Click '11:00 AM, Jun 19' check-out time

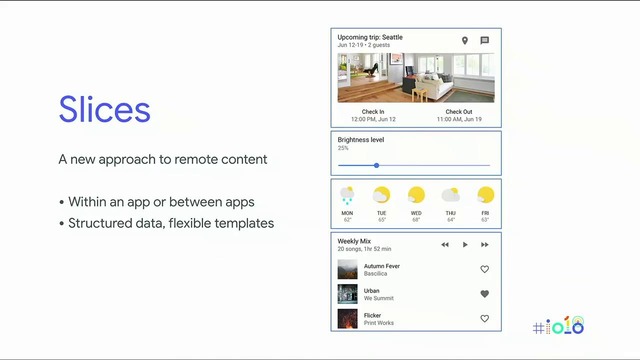[x=459, y=119]
